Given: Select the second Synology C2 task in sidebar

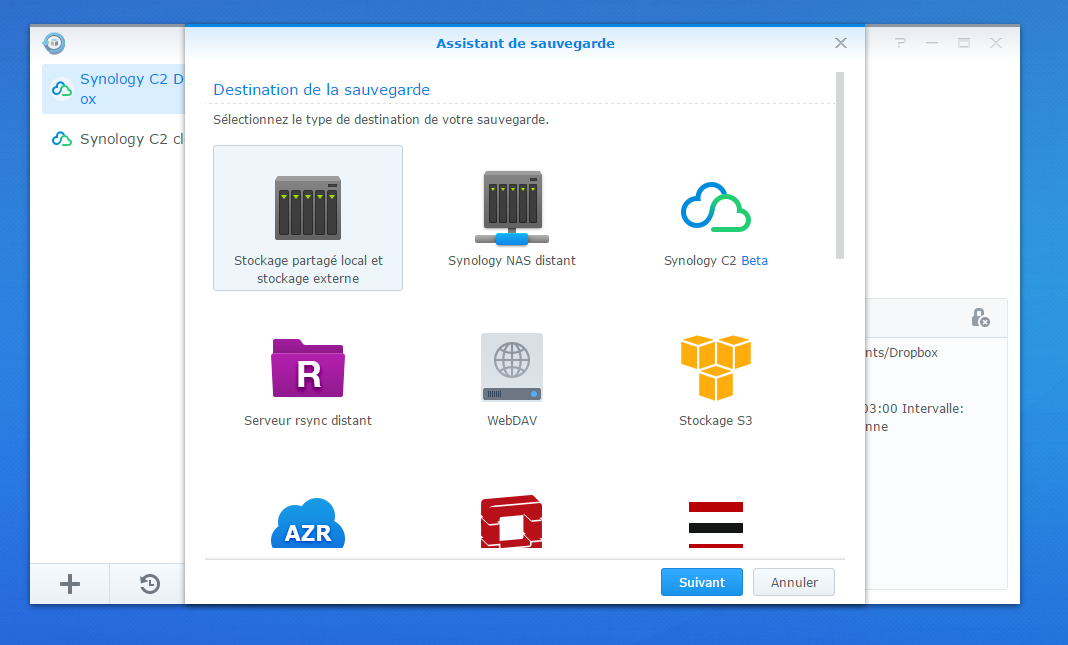Looking at the screenshot, I should pyautogui.click(x=115, y=139).
